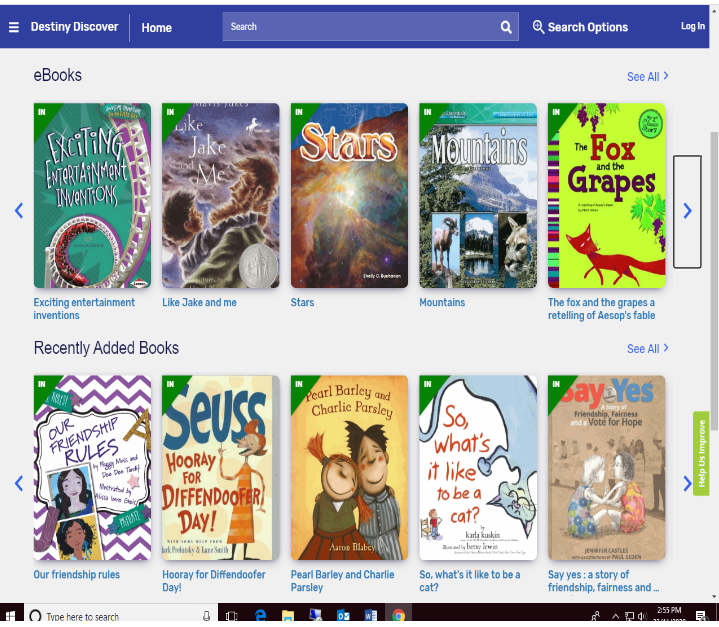Click the IN badge on Stars cover

(299, 112)
